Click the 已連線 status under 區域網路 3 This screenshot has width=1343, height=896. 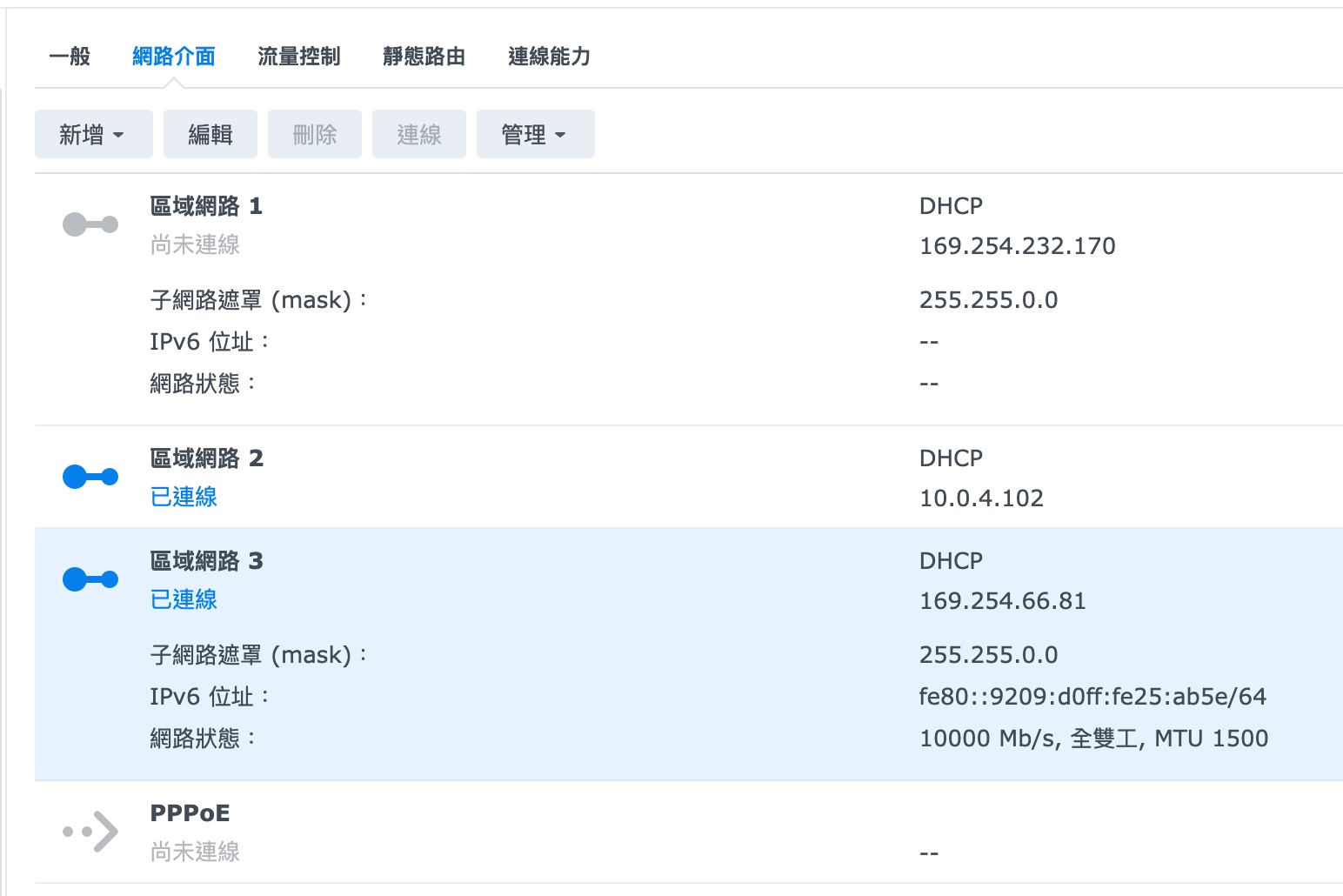tap(184, 599)
